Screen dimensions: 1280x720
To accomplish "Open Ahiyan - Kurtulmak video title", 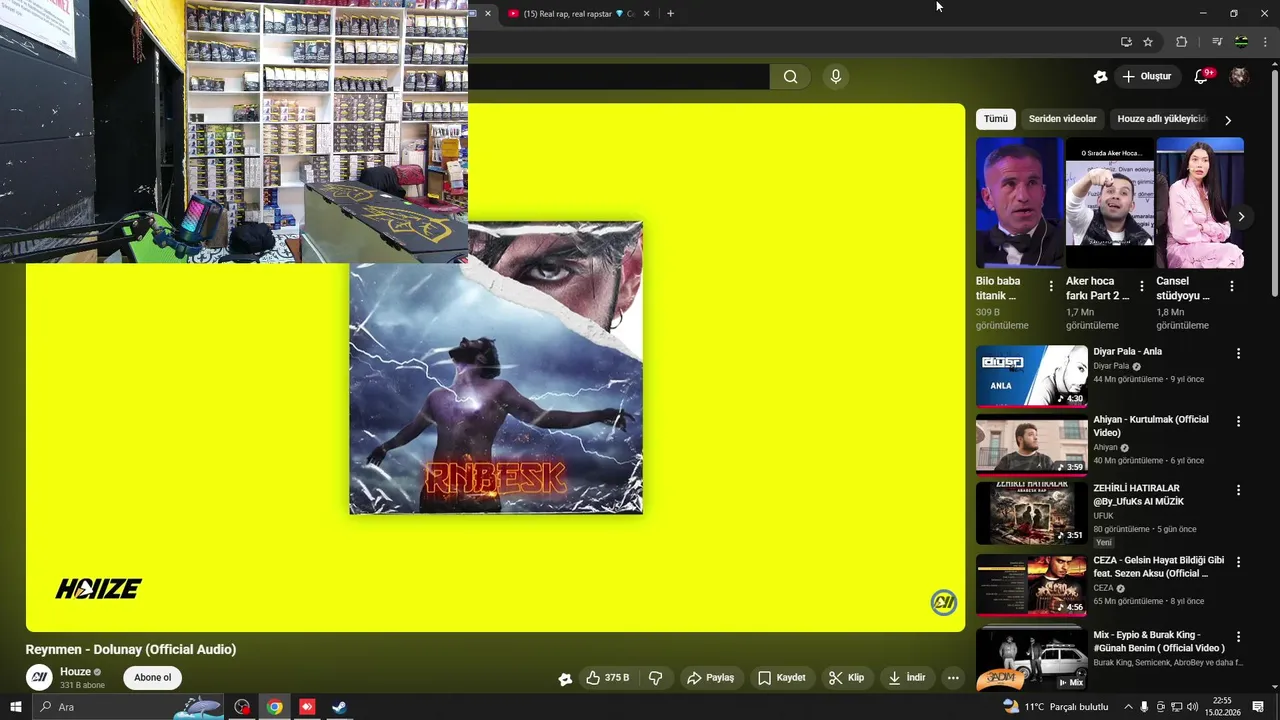I will click(x=1151, y=426).
